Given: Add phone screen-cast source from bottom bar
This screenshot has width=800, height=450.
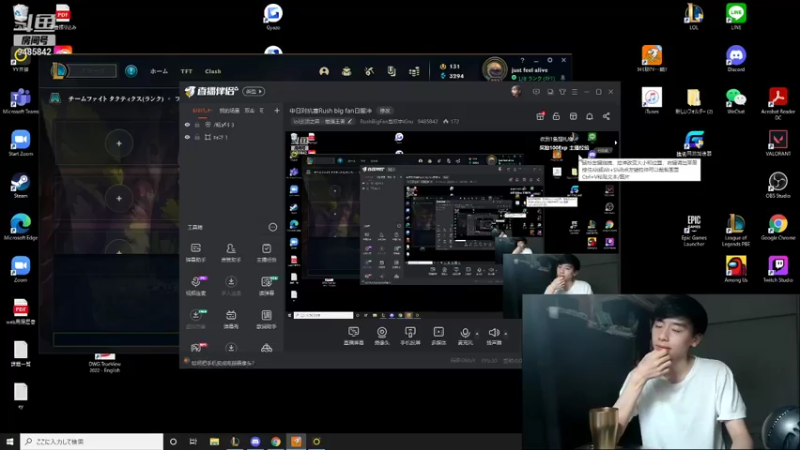Looking at the screenshot, I should click(x=410, y=336).
